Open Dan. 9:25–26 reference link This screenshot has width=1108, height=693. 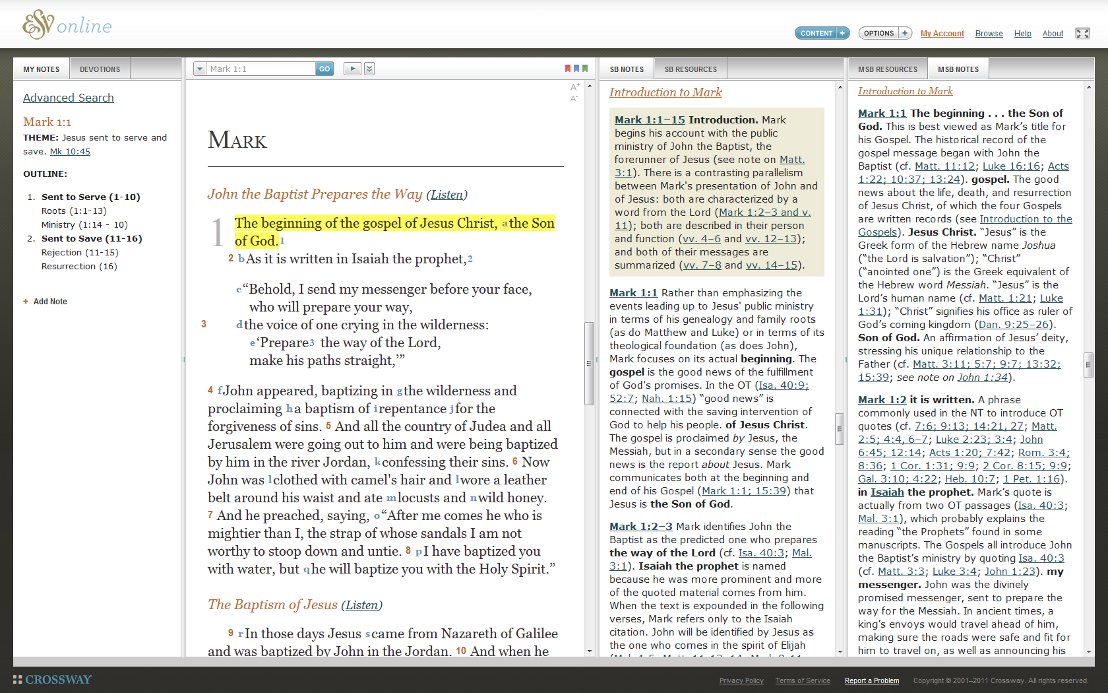[1014, 324]
